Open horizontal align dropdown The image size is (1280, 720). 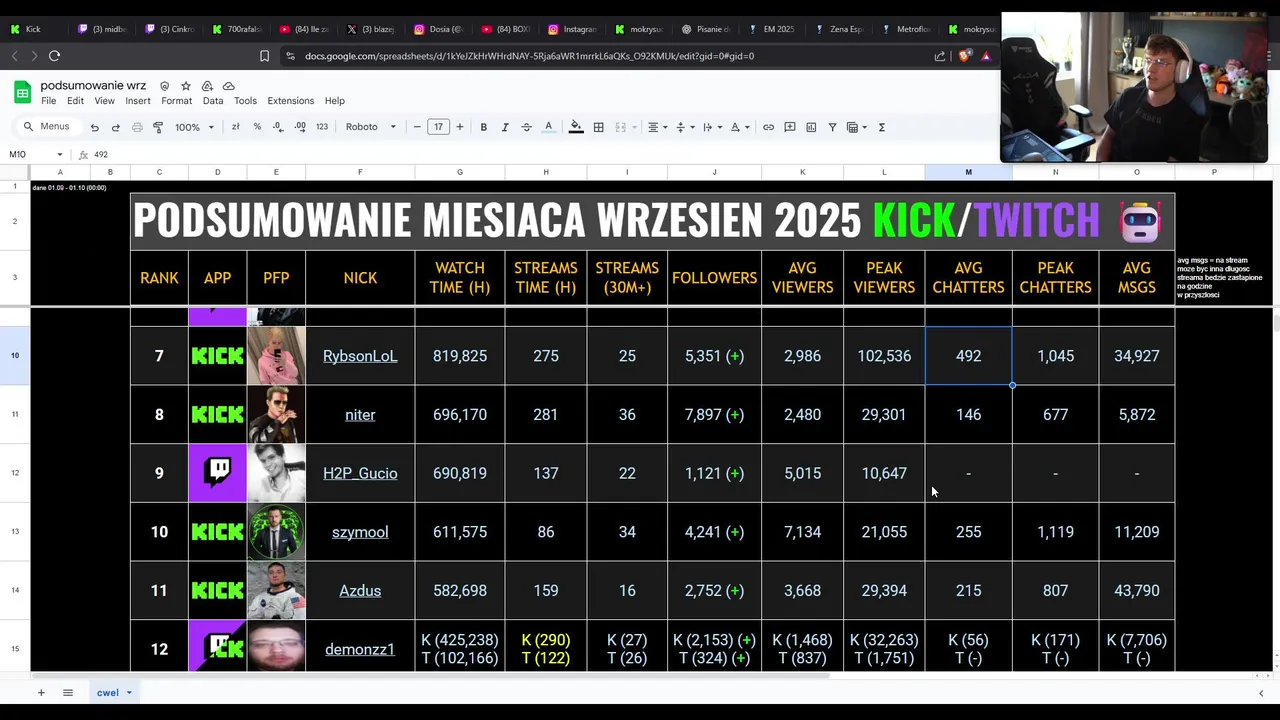[657, 127]
